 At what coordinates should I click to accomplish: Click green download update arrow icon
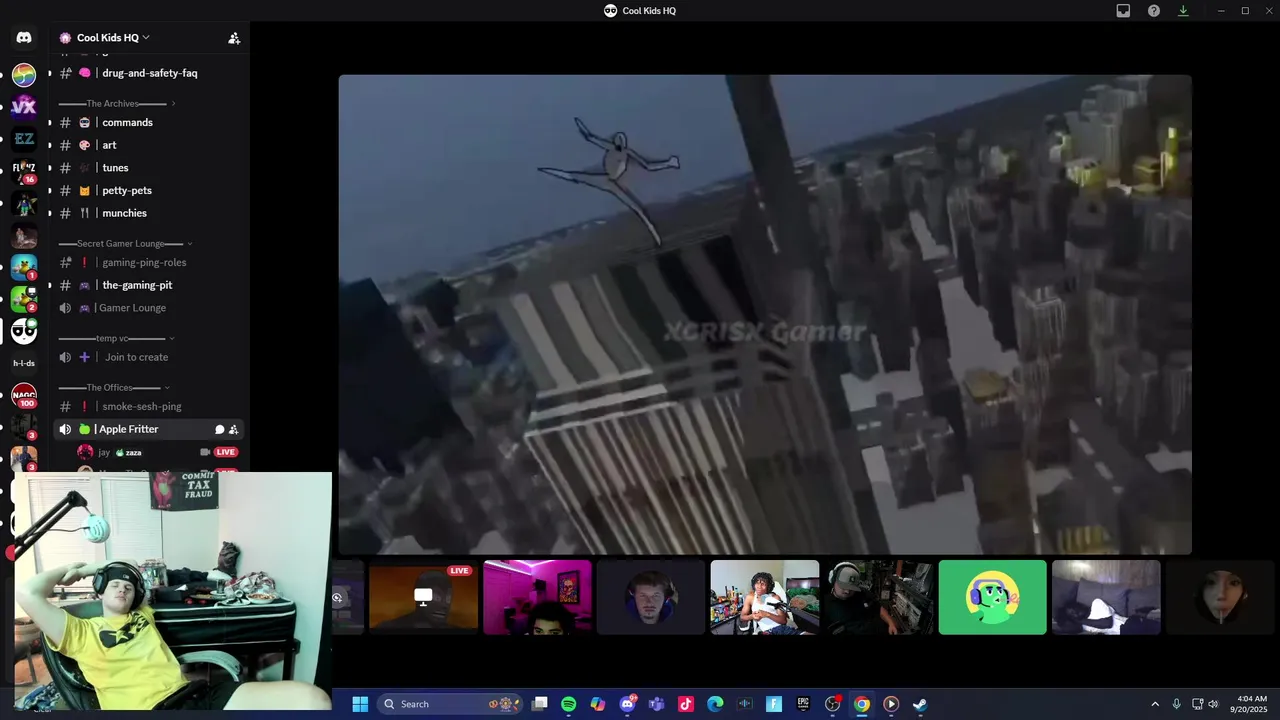(x=1183, y=11)
